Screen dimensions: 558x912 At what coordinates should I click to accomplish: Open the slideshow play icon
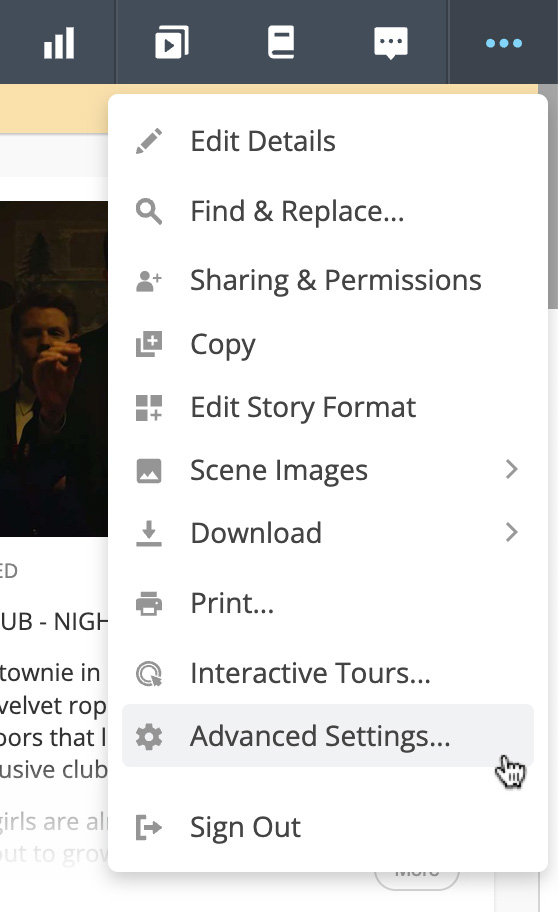[172, 42]
